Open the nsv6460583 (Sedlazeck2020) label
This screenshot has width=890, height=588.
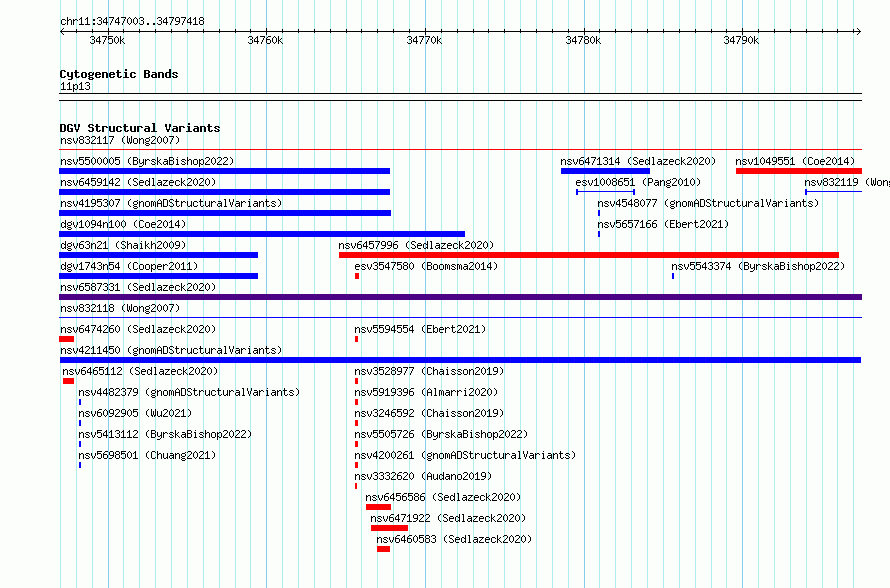tap(454, 539)
